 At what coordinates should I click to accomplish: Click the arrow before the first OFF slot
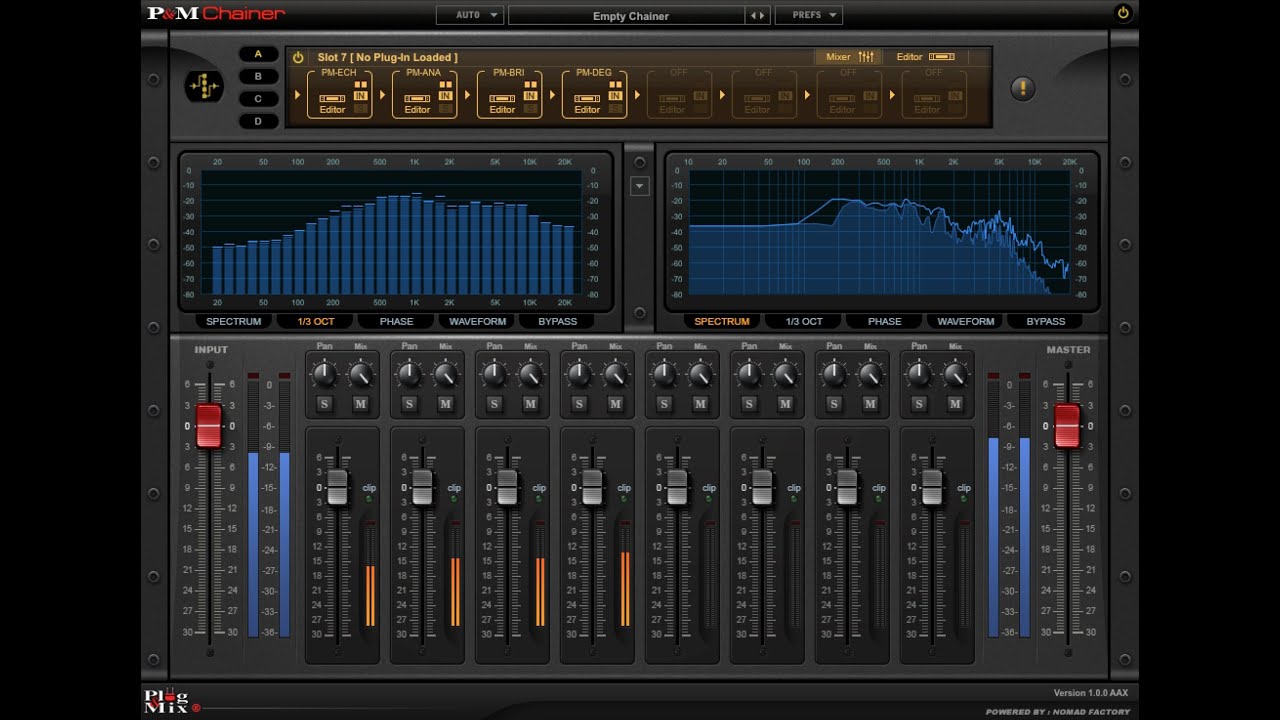(637, 95)
